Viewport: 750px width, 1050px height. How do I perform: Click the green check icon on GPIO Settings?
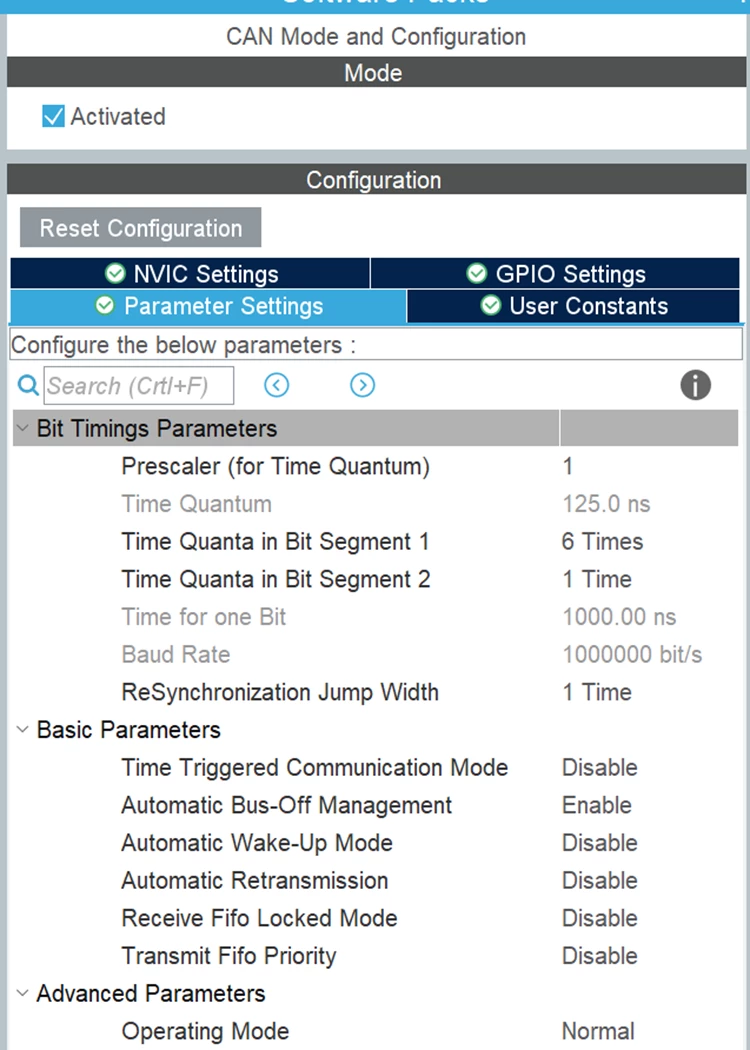tap(477, 273)
